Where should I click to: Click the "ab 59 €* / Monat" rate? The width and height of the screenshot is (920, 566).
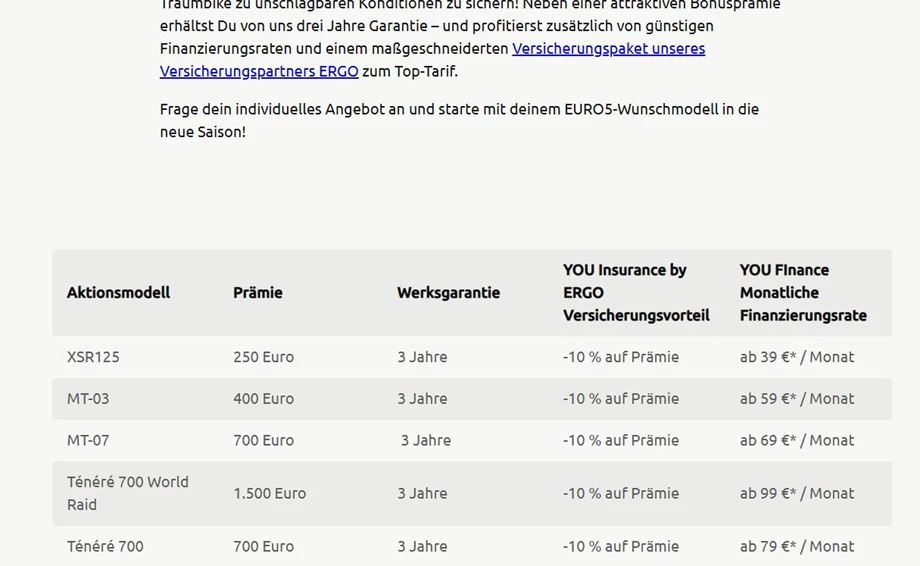pyautogui.click(x=797, y=399)
